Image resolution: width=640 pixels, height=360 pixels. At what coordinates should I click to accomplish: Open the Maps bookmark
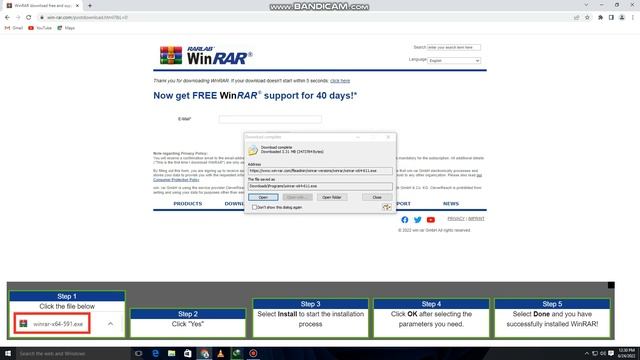[66, 28]
